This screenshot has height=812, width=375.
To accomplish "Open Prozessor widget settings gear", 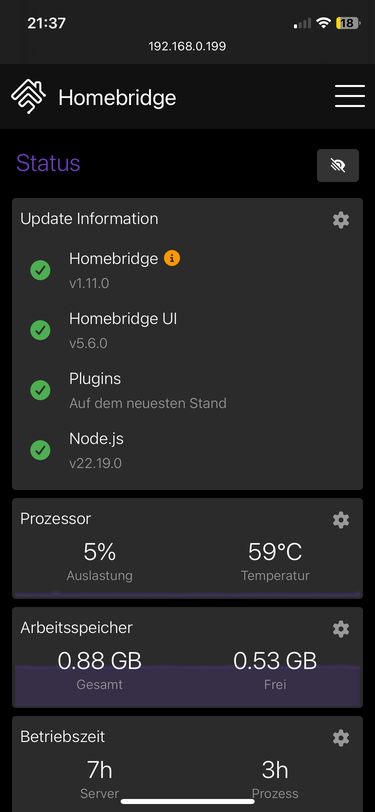I will (x=340, y=520).
